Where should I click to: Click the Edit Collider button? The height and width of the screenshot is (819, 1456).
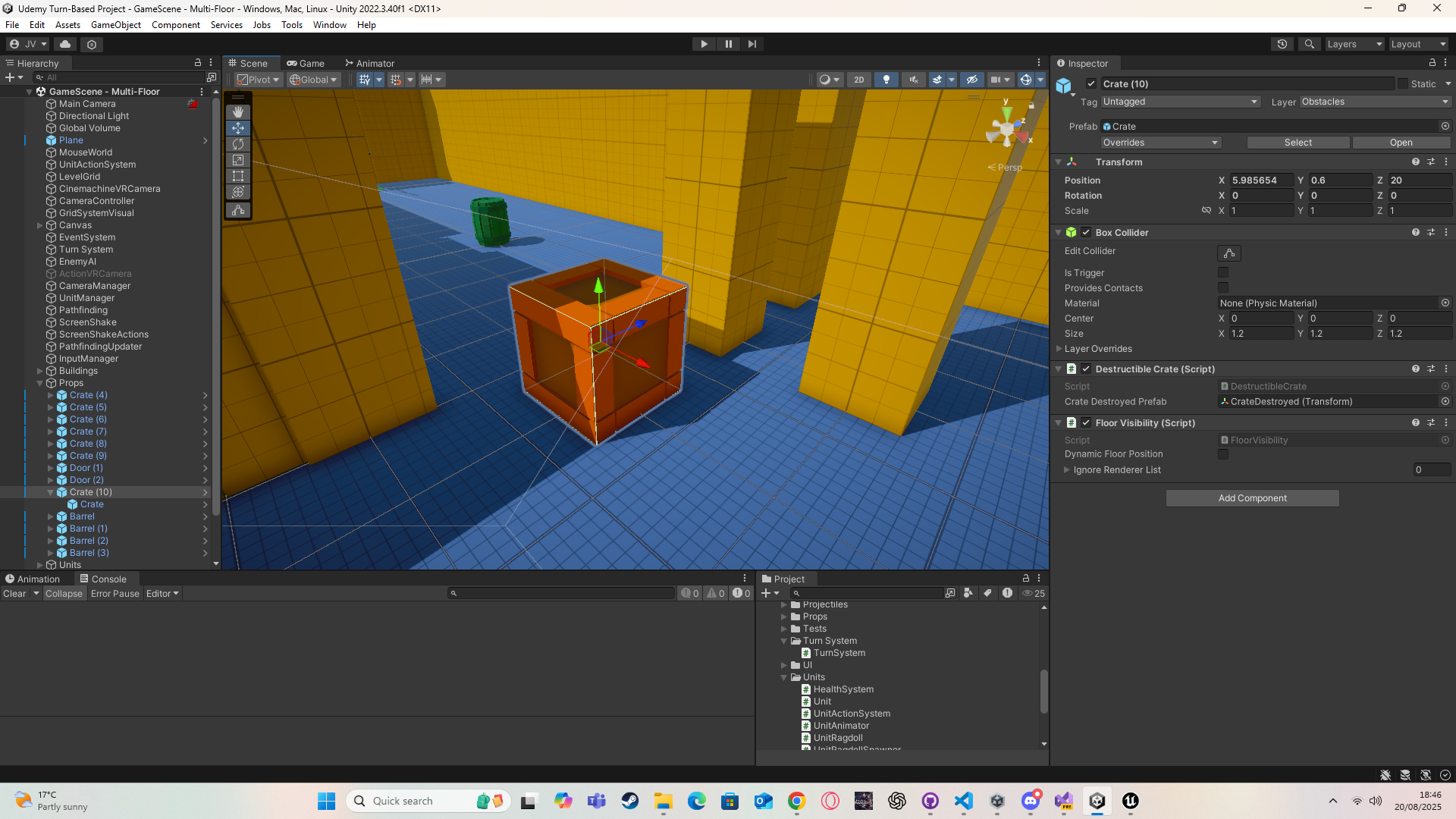pos(1229,253)
